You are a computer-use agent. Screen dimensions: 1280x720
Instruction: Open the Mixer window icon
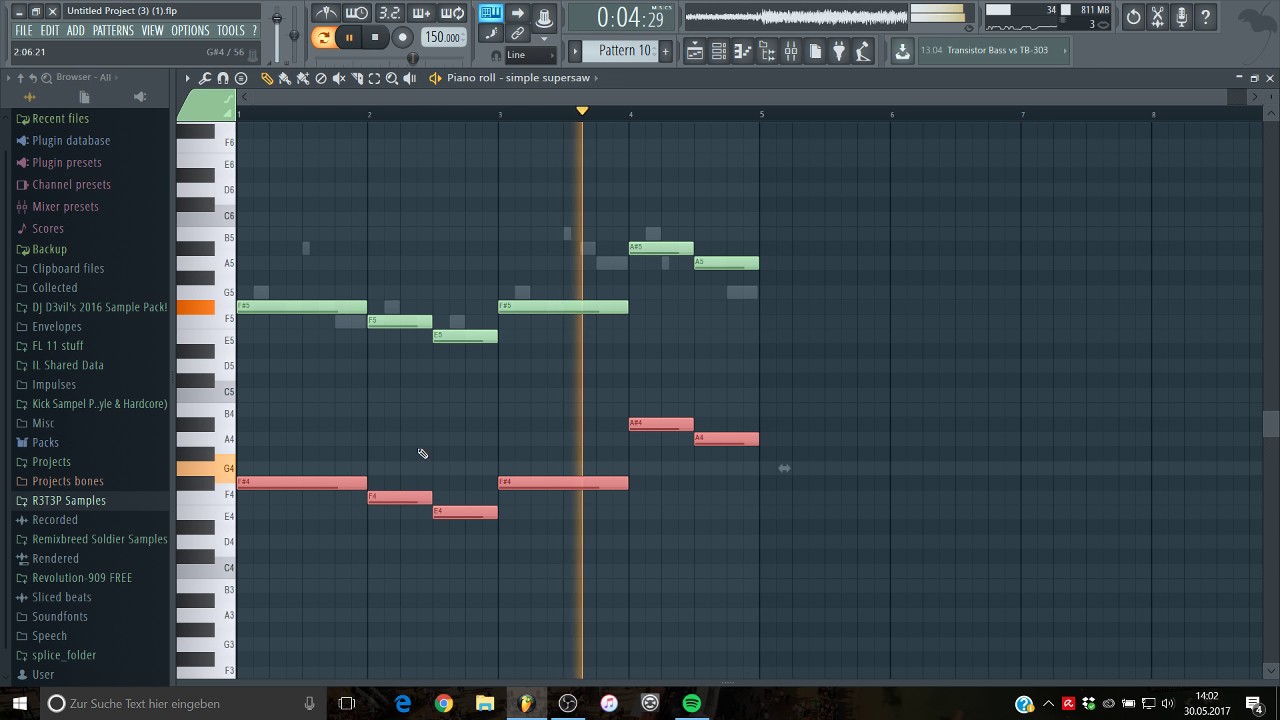[x=791, y=52]
